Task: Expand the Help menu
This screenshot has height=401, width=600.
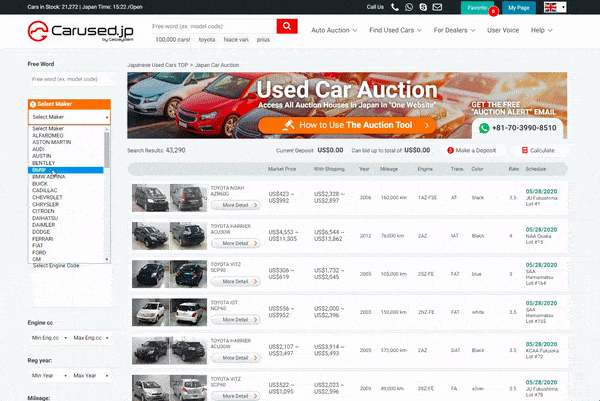Action: [x=541, y=30]
